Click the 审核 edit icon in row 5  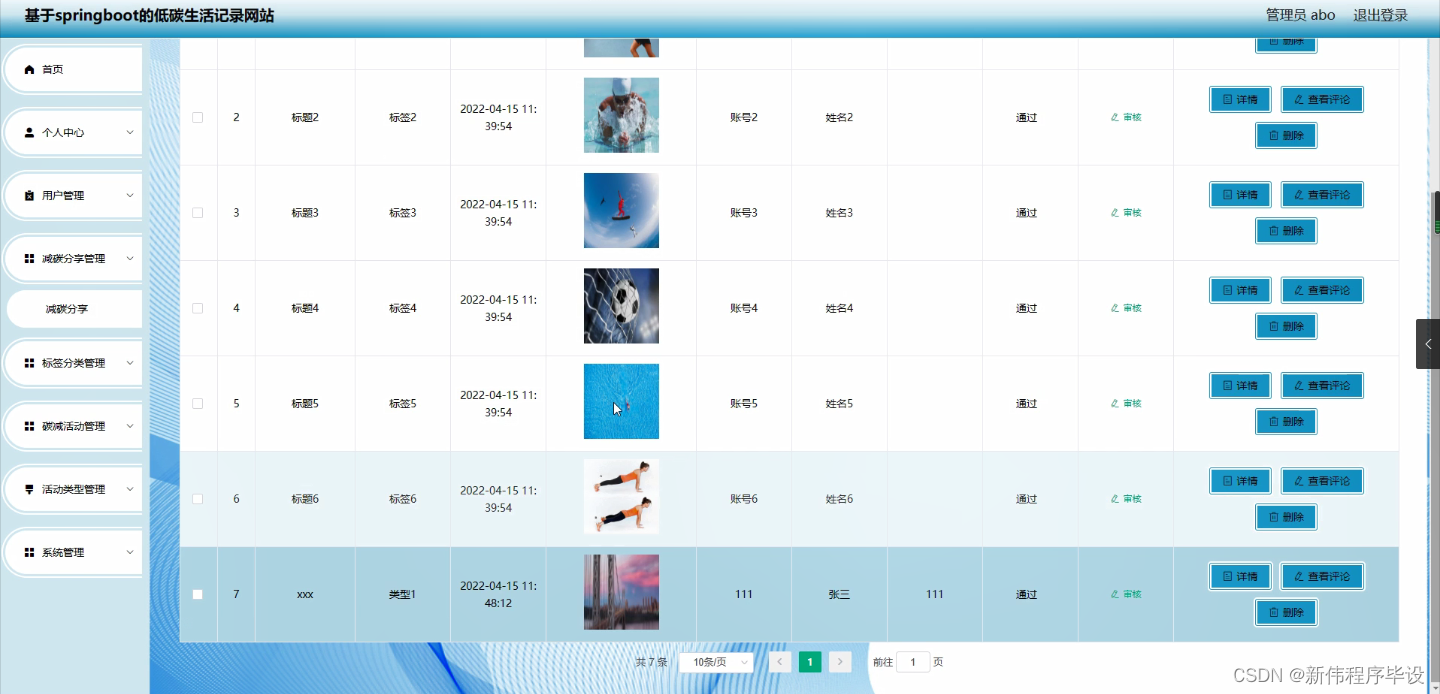point(1115,403)
